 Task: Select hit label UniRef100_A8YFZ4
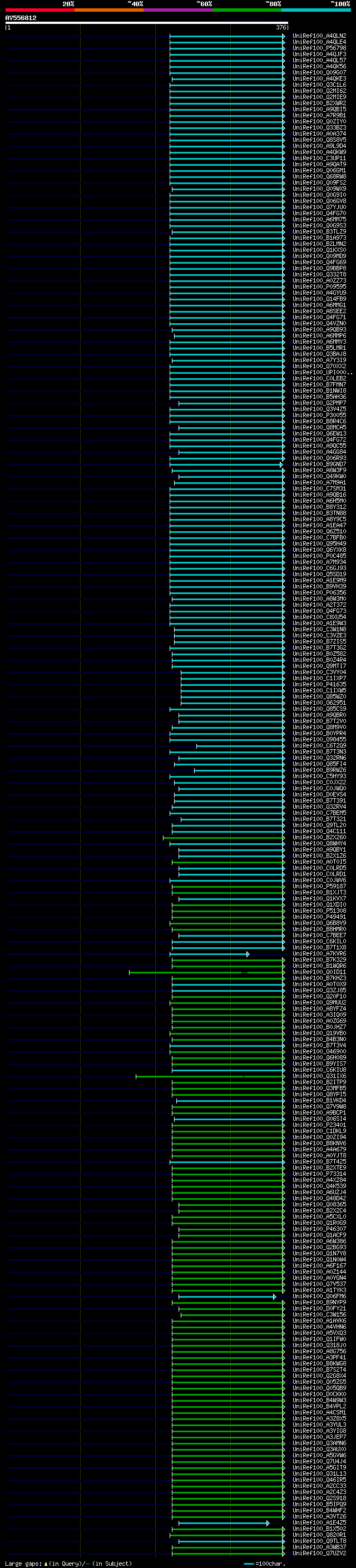click(319, 1008)
